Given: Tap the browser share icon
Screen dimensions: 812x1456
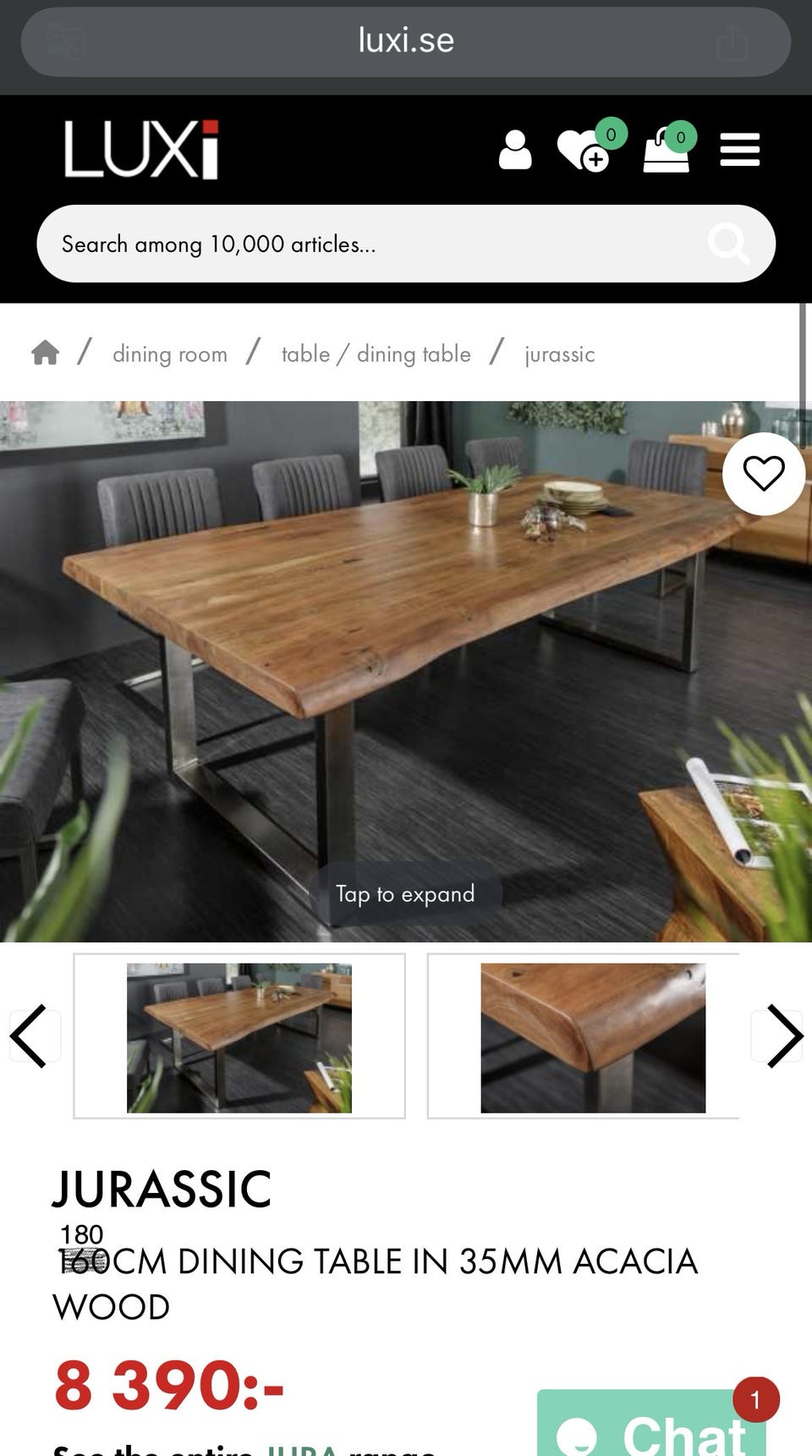Looking at the screenshot, I should point(732,42).
